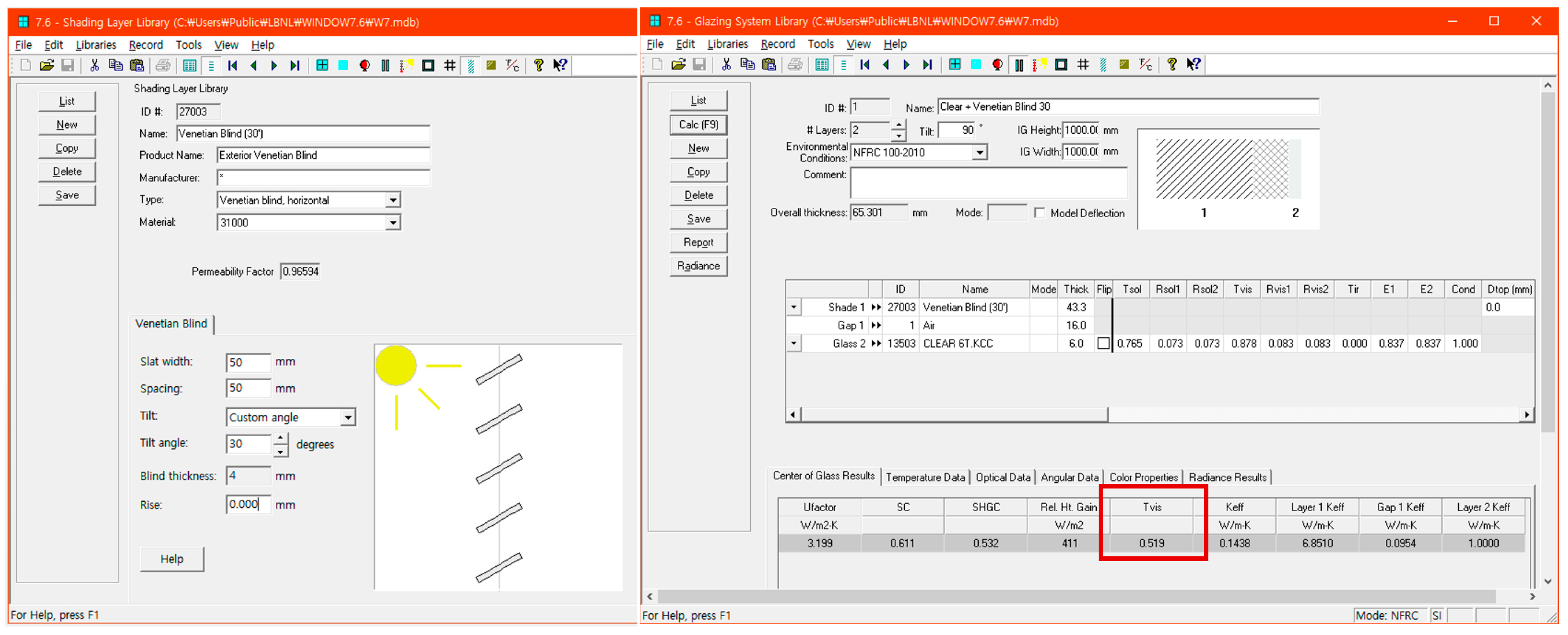Go to last record in left toolbar
1568x635 pixels.
click(295, 65)
